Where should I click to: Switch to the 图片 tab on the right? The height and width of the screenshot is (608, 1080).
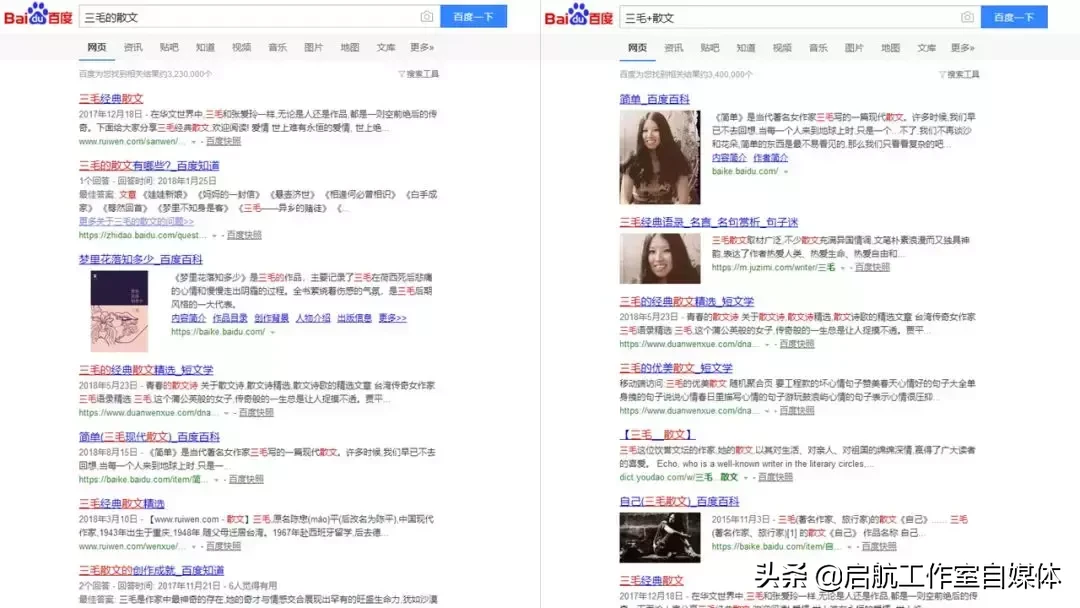(853, 46)
